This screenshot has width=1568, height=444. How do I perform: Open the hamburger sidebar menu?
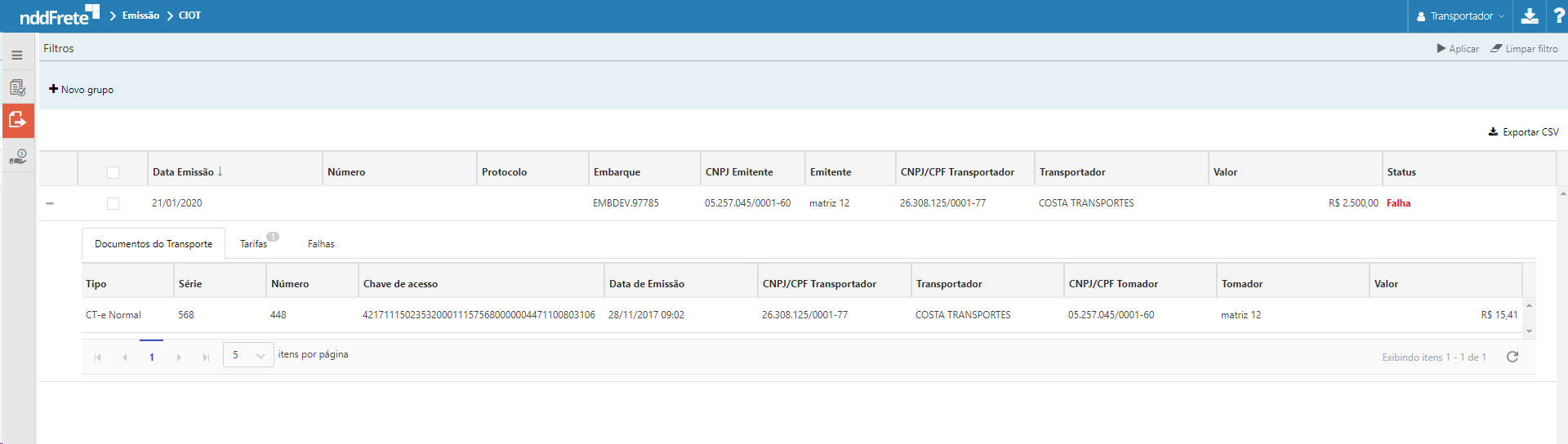tap(17, 55)
